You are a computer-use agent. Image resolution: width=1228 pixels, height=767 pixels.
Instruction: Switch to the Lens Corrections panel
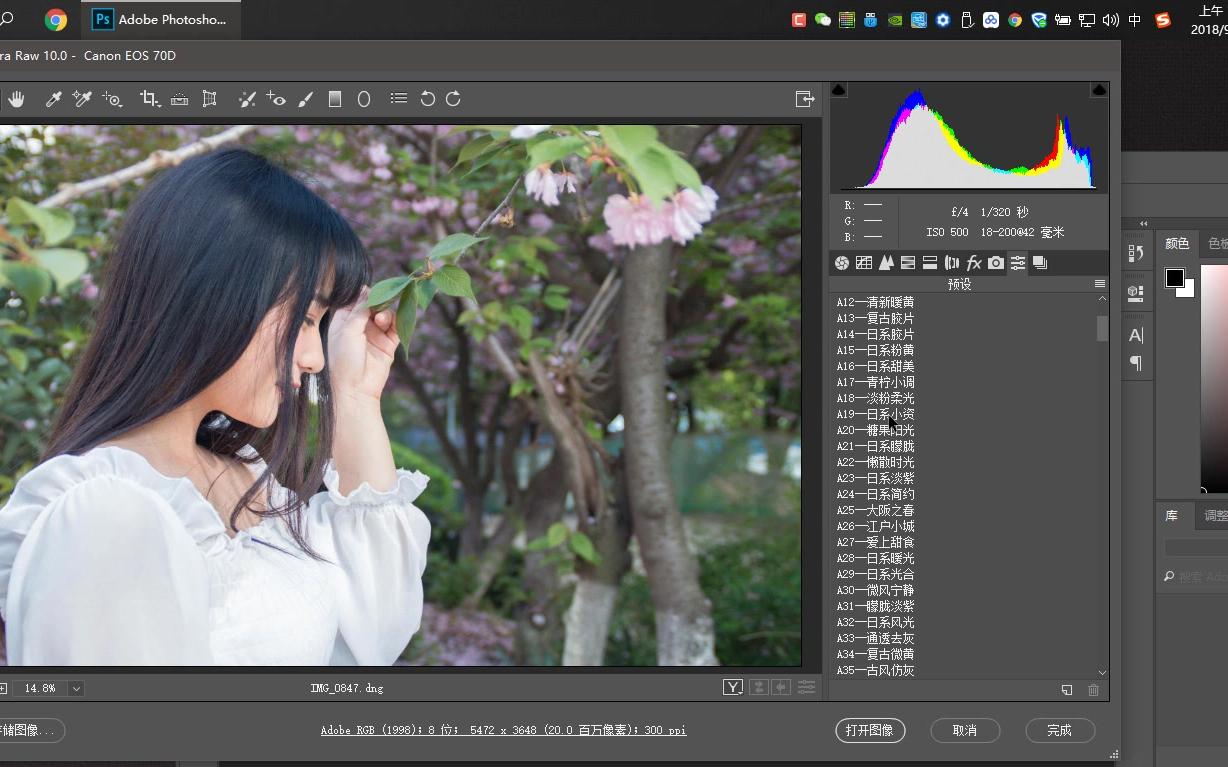[951, 262]
